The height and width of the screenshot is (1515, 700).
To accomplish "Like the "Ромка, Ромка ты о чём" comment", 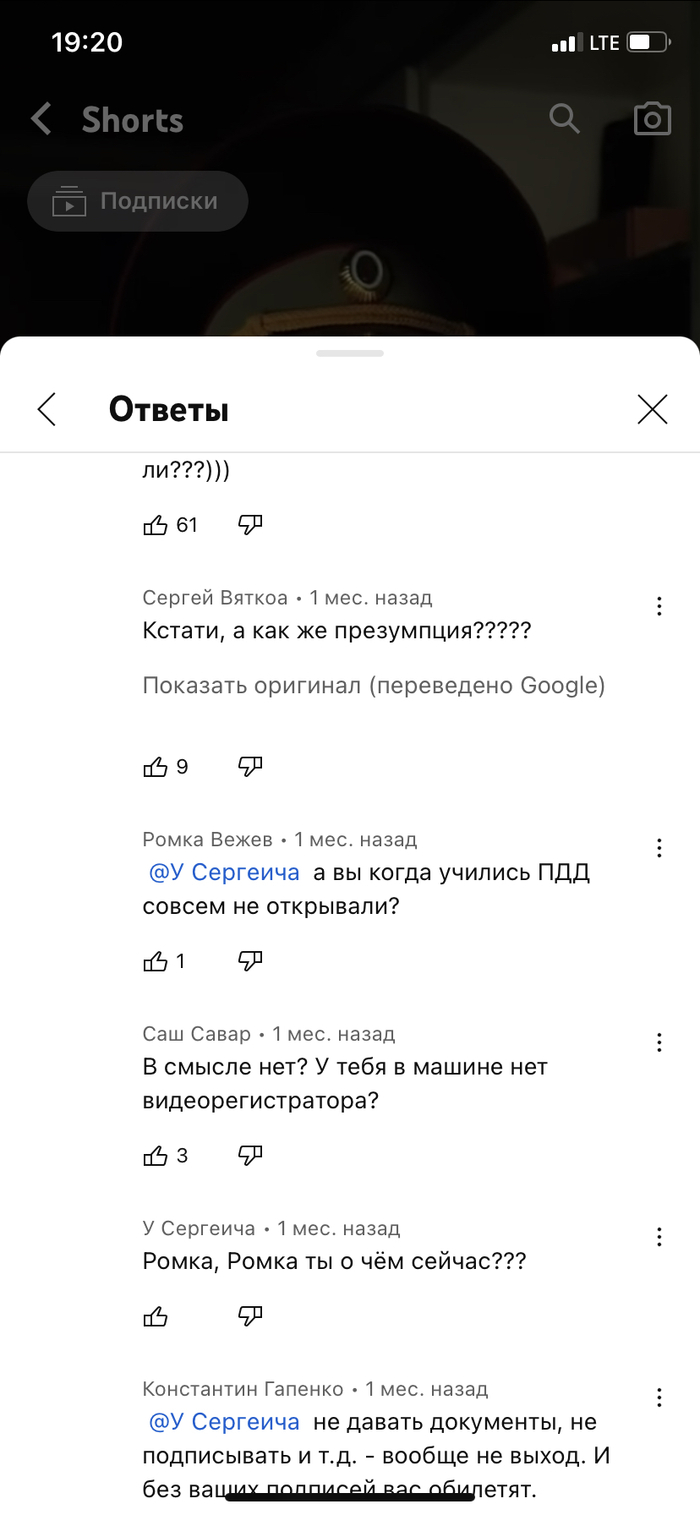I will pyautogui.click(x=156, y=1315).
